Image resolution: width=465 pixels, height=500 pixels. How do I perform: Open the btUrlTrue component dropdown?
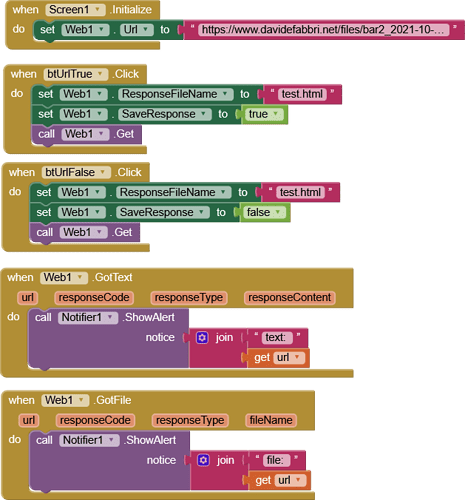pos(76,74)
